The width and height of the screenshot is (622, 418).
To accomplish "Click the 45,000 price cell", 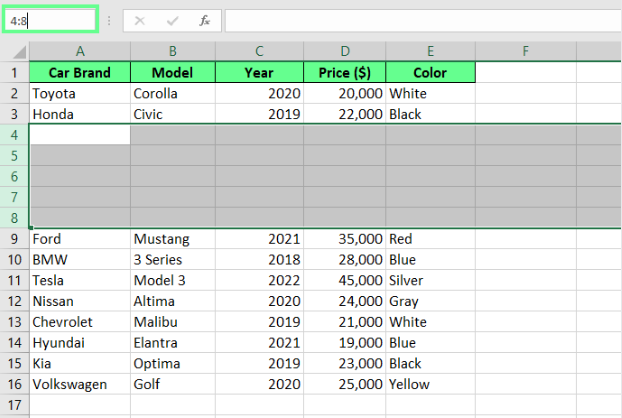I will pyautogui.click(x=344, y=281).
